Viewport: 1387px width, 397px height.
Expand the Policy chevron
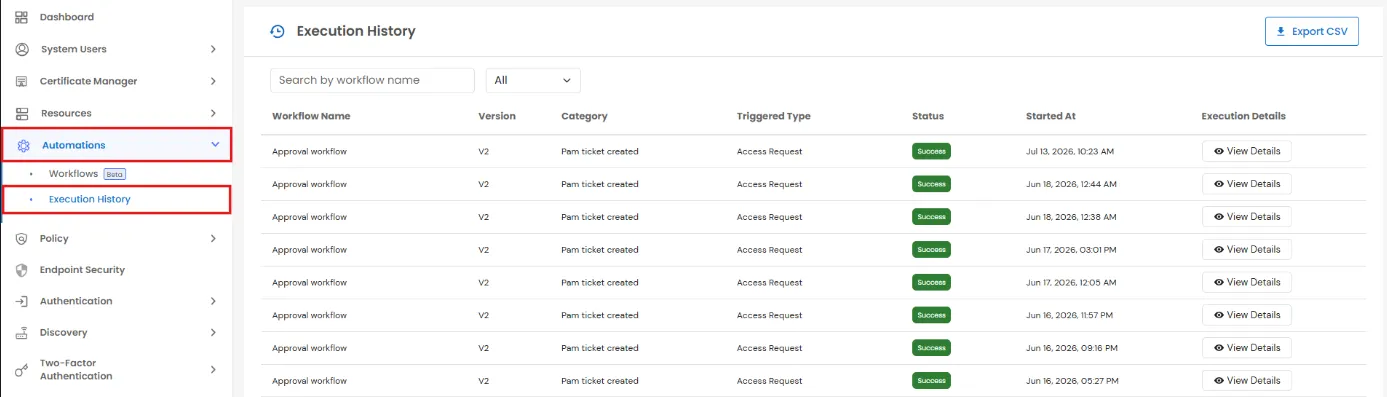point(213,239)
